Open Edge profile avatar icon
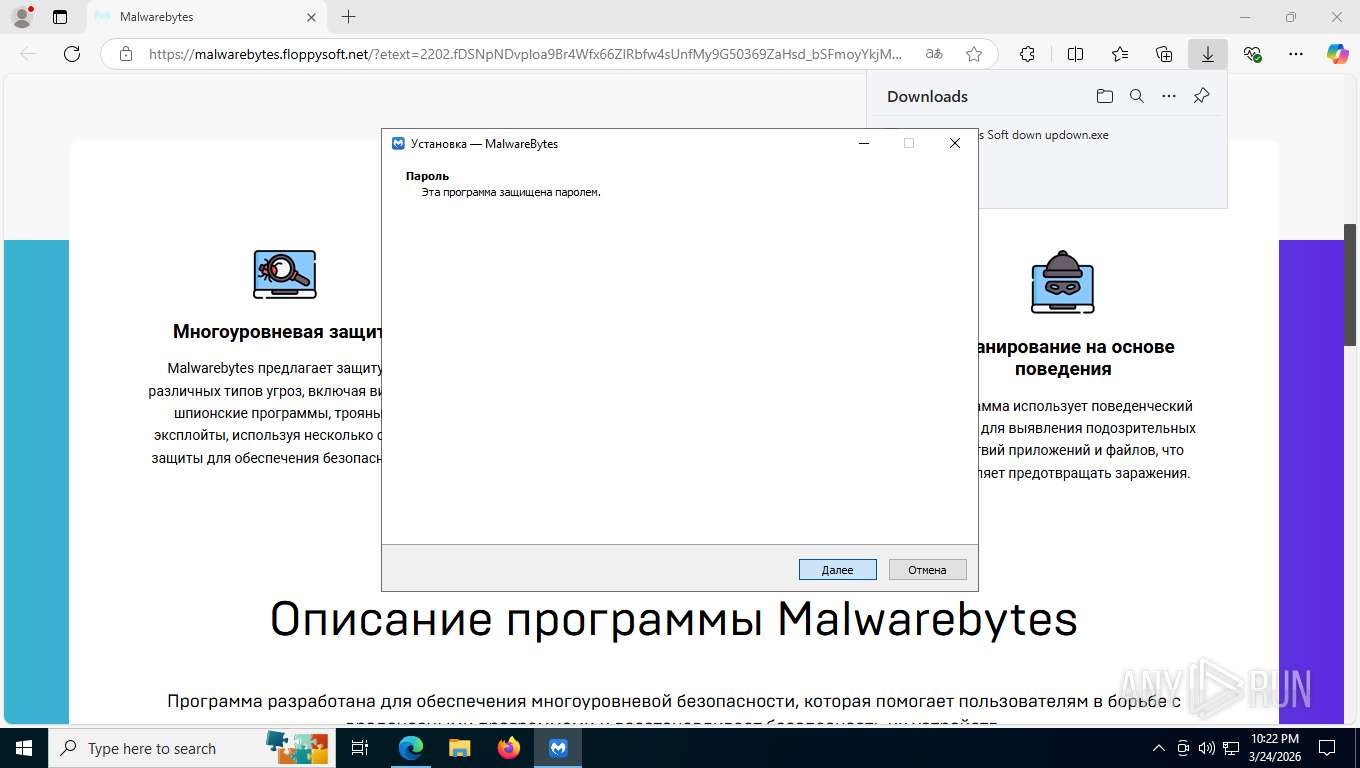The width and height of the screenshot is (1360, 768). point(22,17)
